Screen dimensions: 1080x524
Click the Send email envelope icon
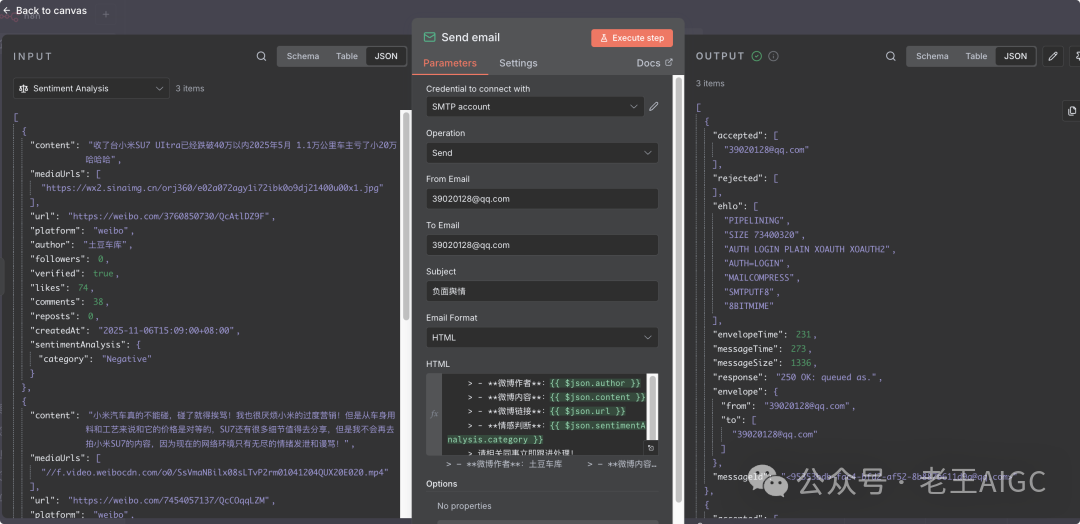[430, 37]
